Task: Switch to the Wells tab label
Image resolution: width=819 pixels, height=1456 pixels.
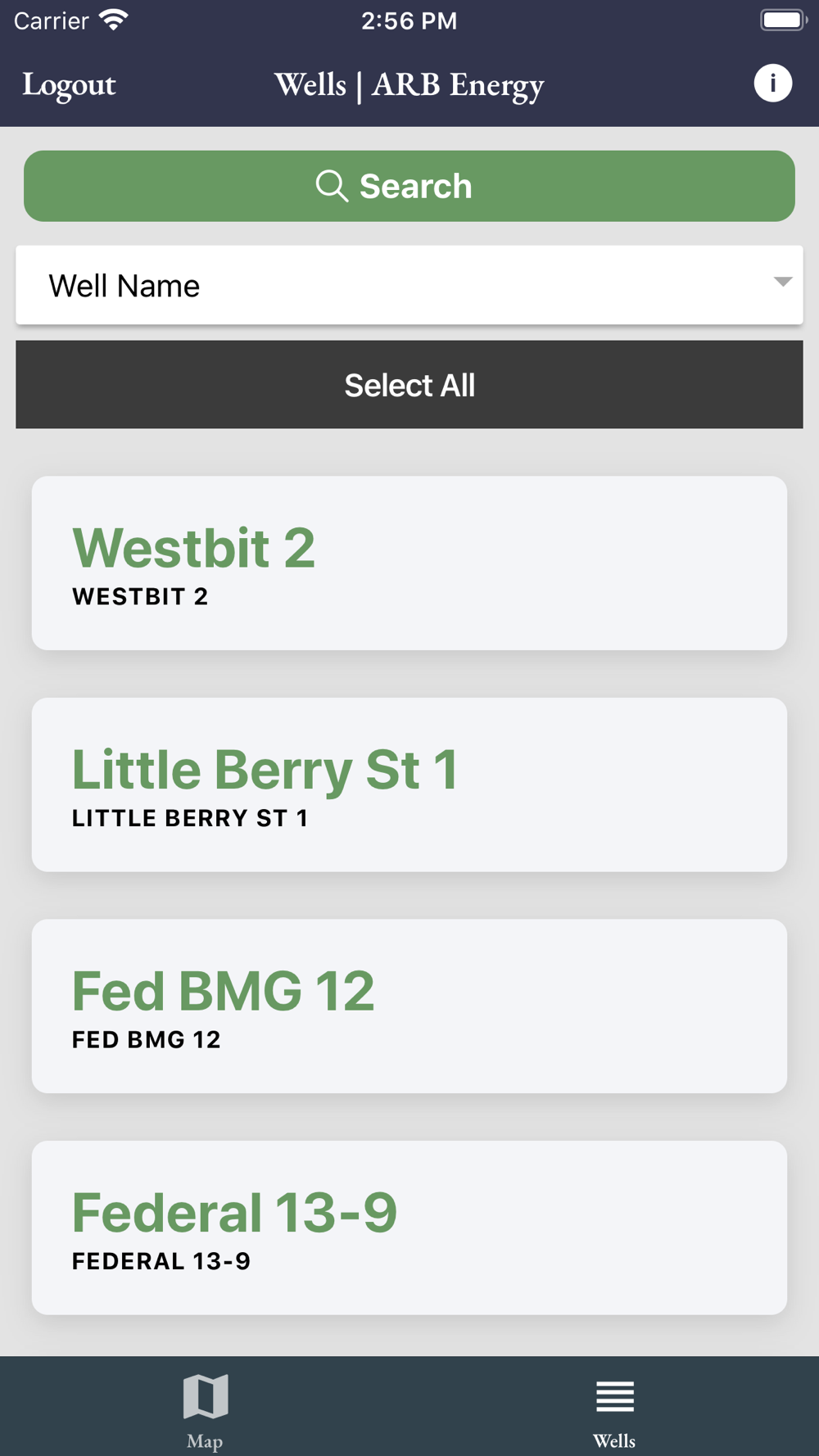Action: point(614,1440)
